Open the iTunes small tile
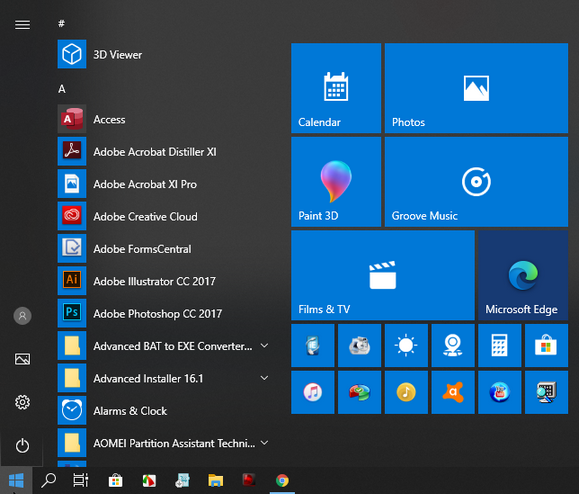Viewport: 579px width, 494px height. [312, 392]
